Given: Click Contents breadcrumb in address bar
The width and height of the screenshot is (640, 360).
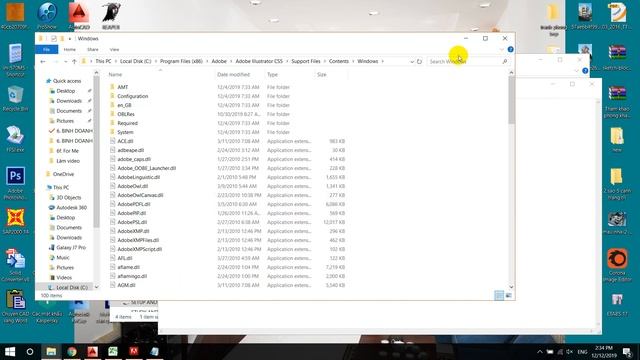Looking at the screenshot, I should [x=339, y=61].
